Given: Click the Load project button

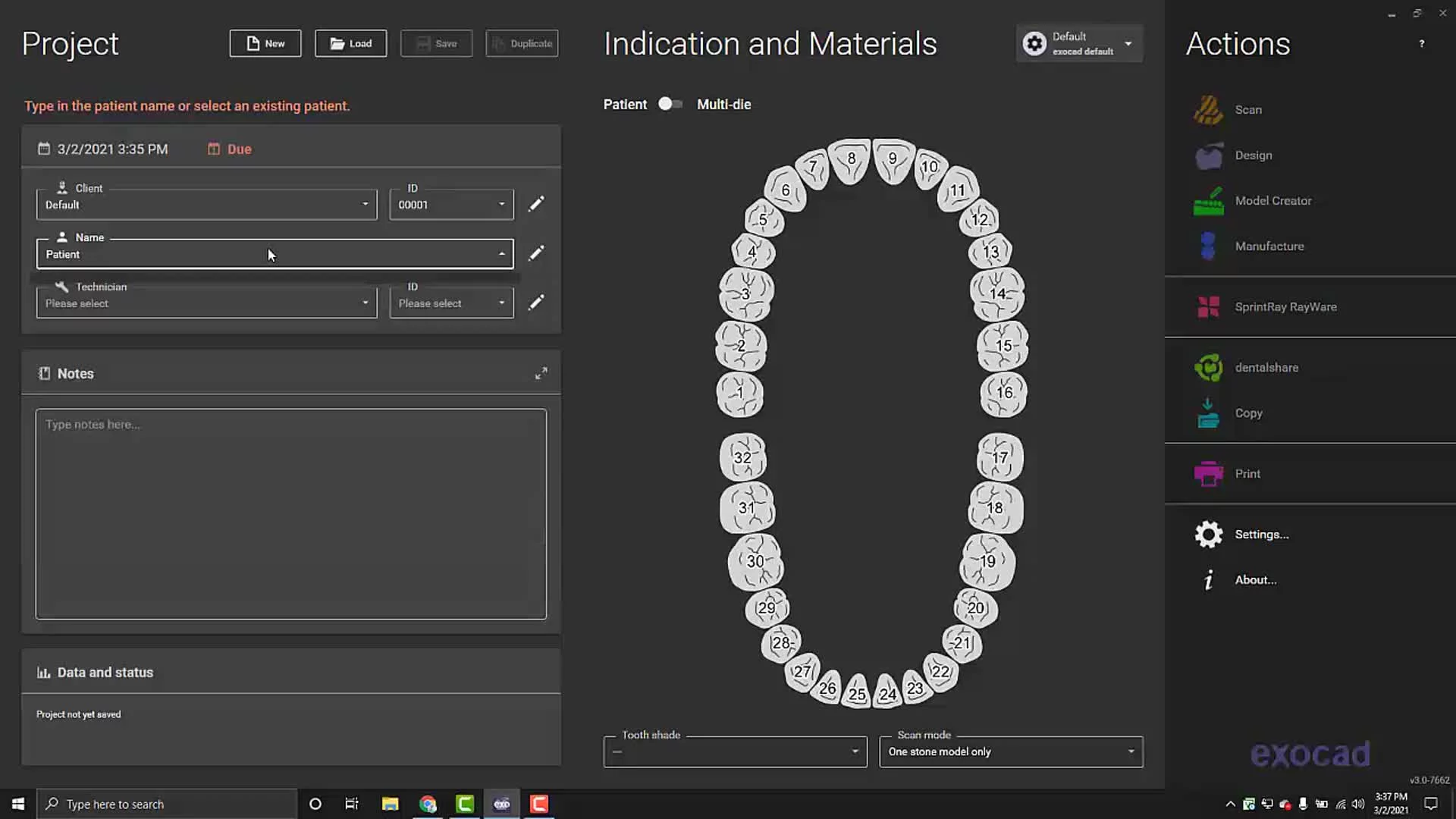Looking at the screenshot, I should [x=350, y=43].
